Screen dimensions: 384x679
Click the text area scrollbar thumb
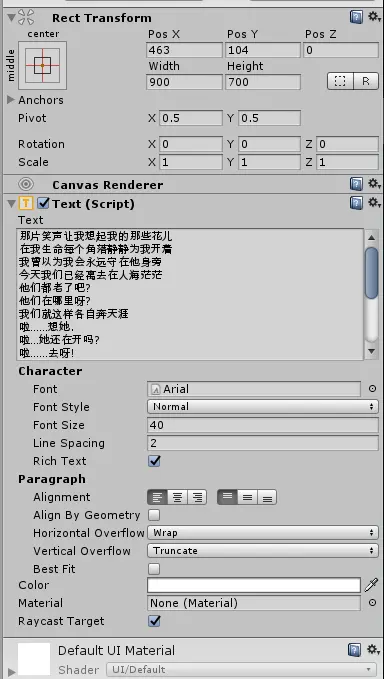(371, 273)
